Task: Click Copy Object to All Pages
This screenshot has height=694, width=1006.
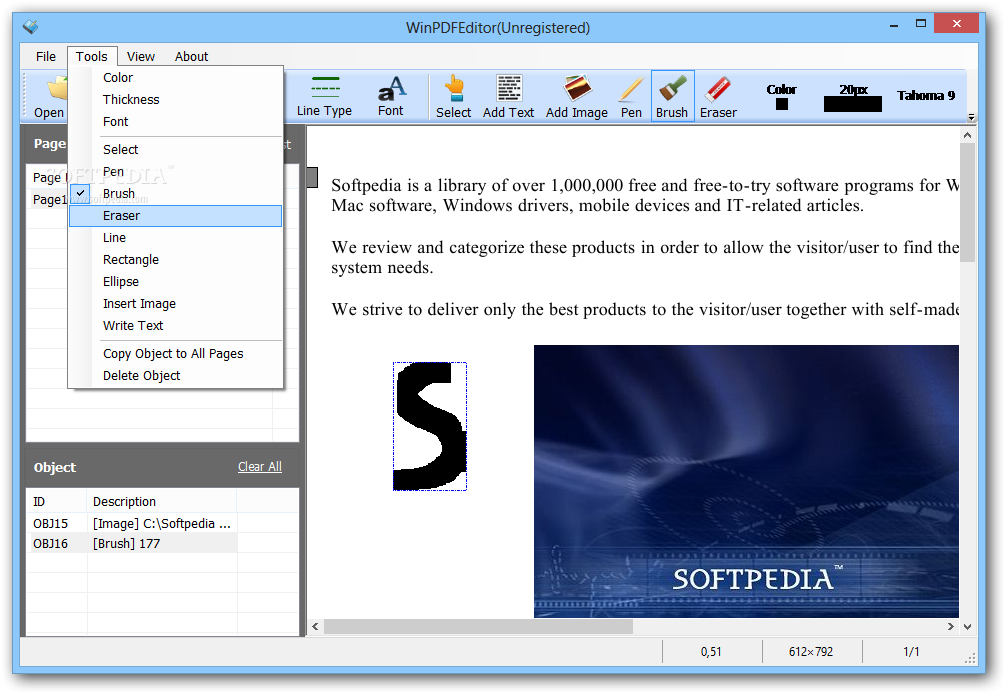Action: [x=175, y=353]
